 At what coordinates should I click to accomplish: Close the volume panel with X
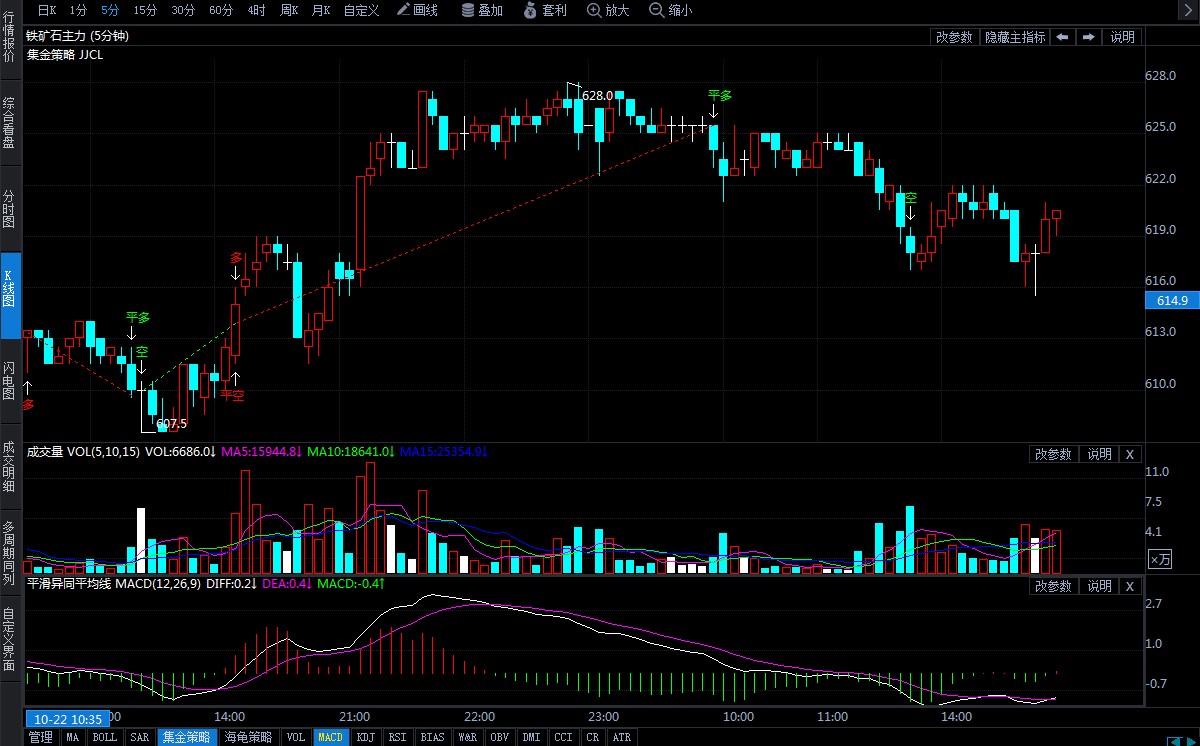(x=1129, y=454)
